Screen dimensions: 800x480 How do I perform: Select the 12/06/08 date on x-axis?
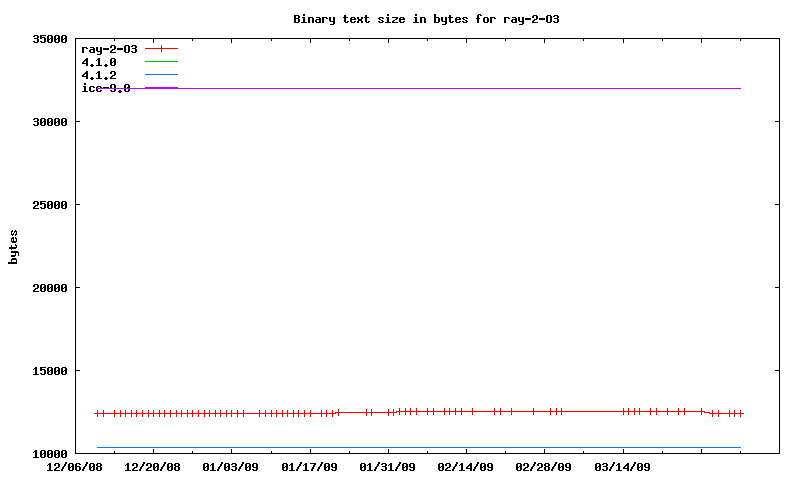tap(75, 467)
